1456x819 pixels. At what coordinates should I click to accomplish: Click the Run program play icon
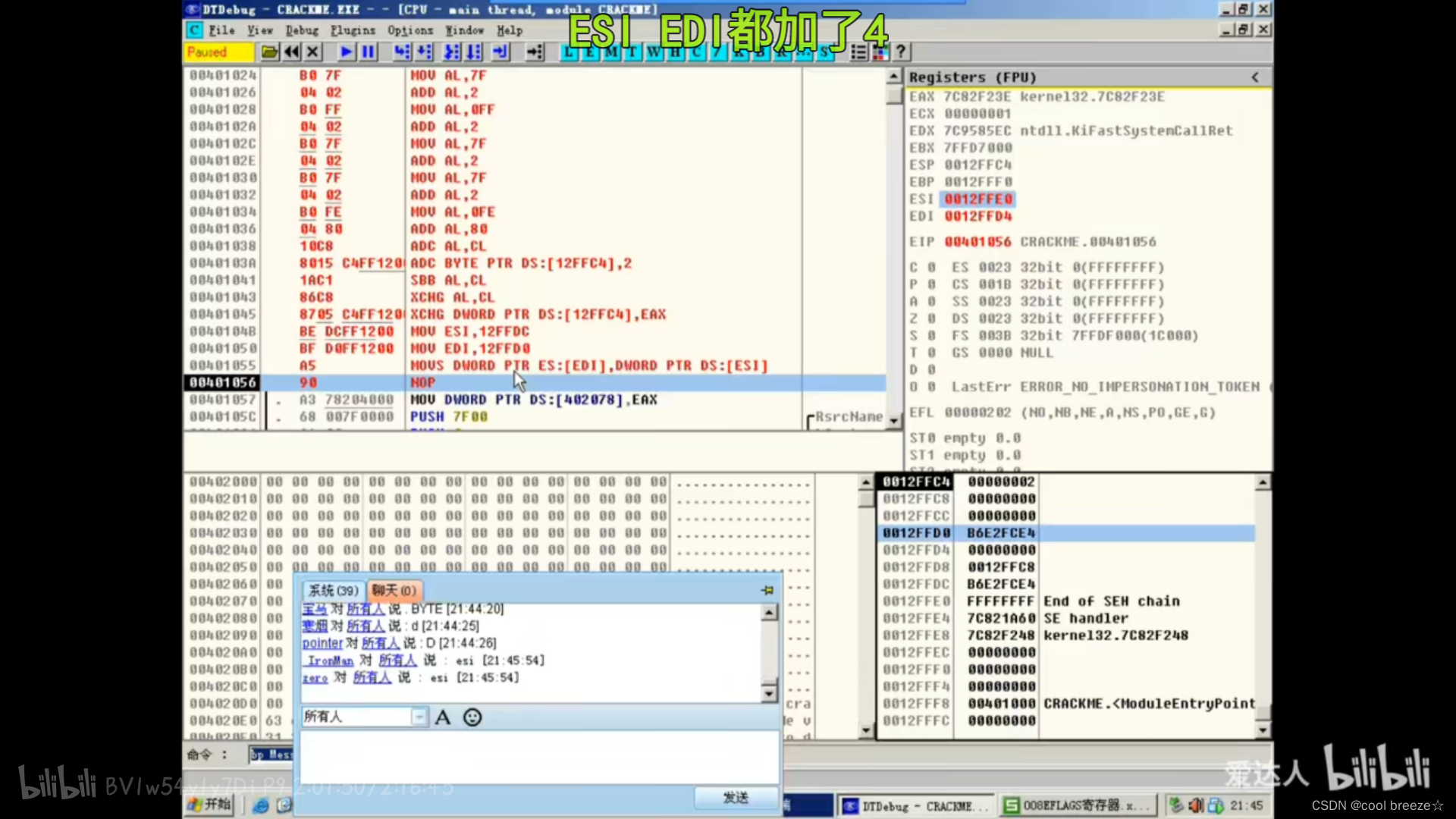(347, 52)
